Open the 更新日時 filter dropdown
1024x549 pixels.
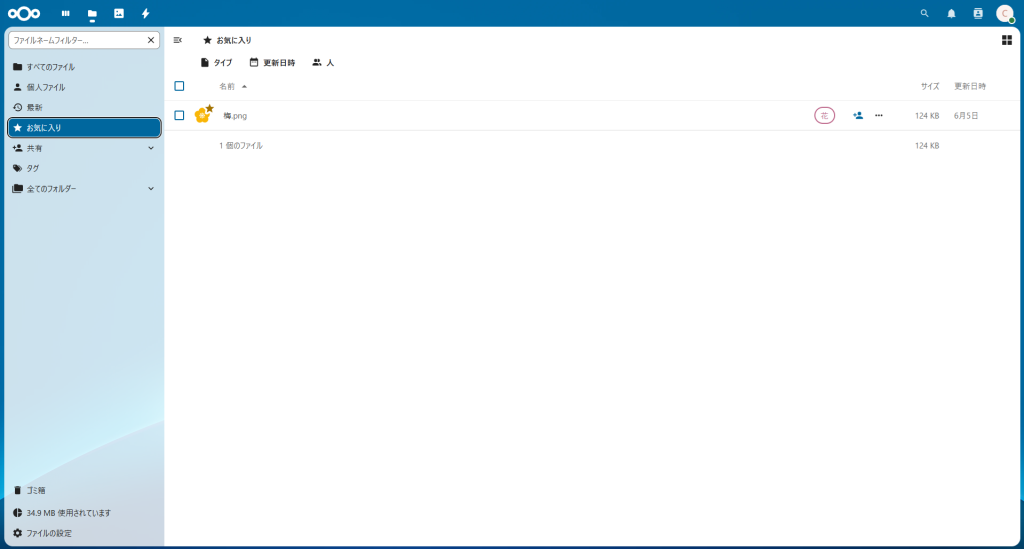[272, 62]
